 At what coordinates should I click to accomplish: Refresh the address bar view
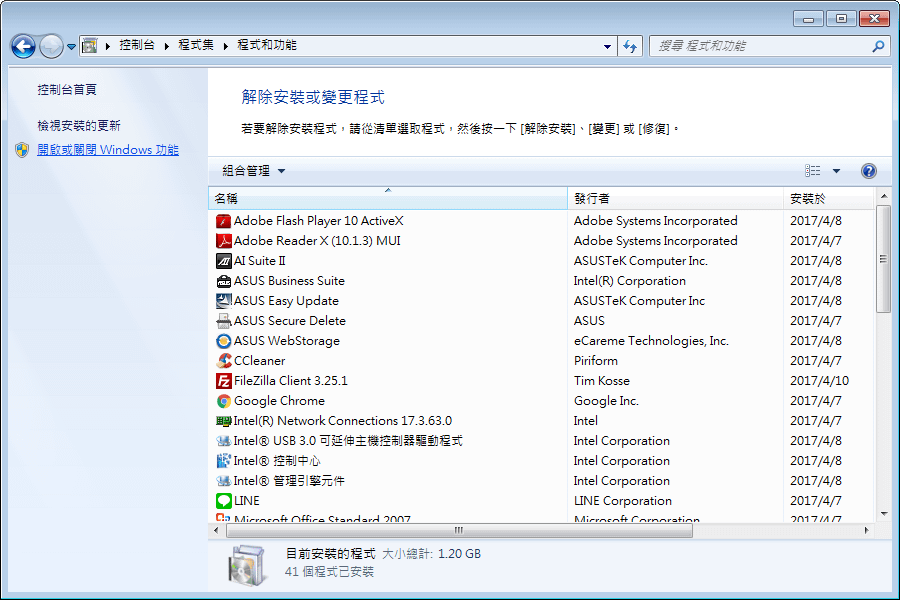(630, 46)
